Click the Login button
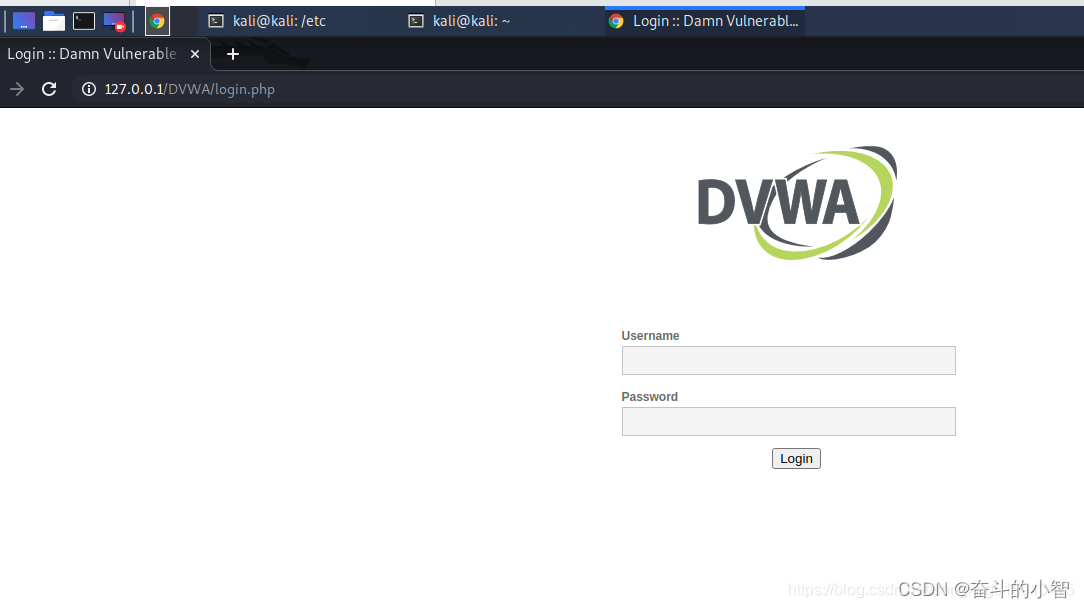Image resolution: width=1084 pixels, height=608 pixels. (796, 459)
